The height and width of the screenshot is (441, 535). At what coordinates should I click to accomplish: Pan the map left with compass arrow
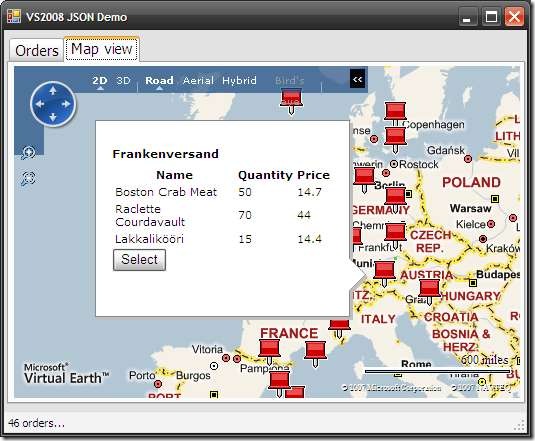40,104
